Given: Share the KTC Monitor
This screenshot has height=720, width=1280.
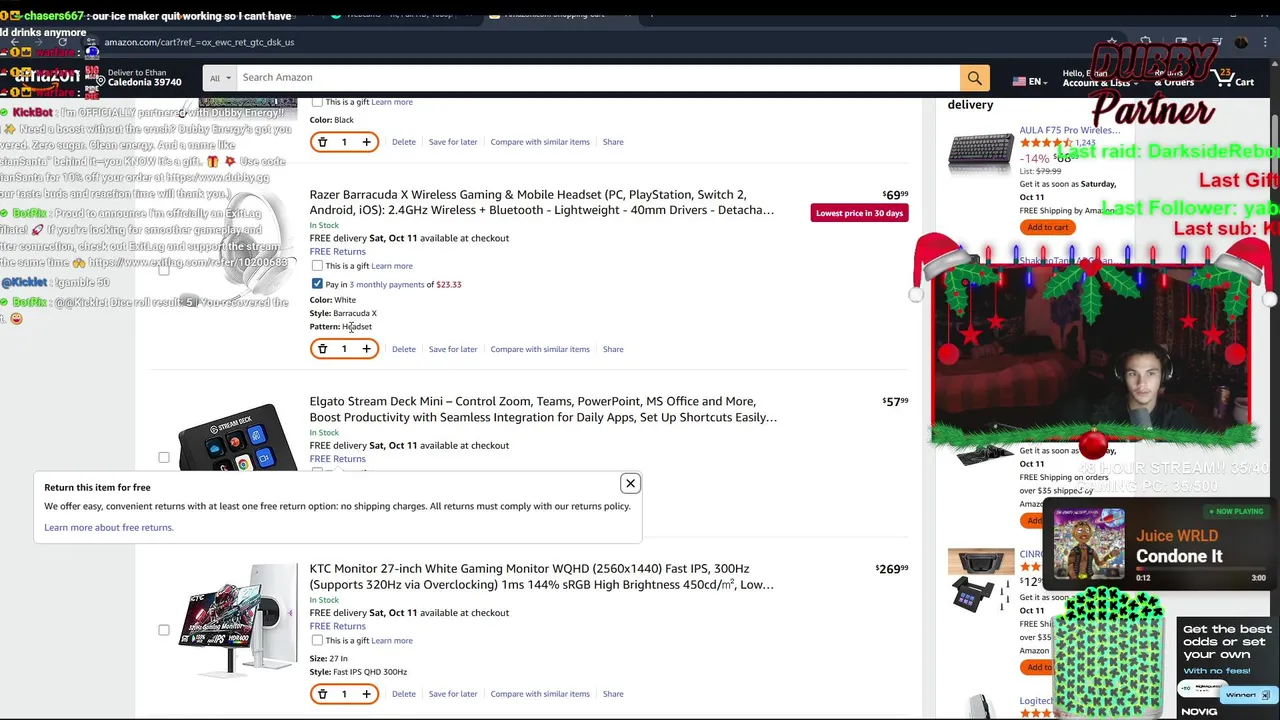Looking at the screenshot, I should [613, 694].
